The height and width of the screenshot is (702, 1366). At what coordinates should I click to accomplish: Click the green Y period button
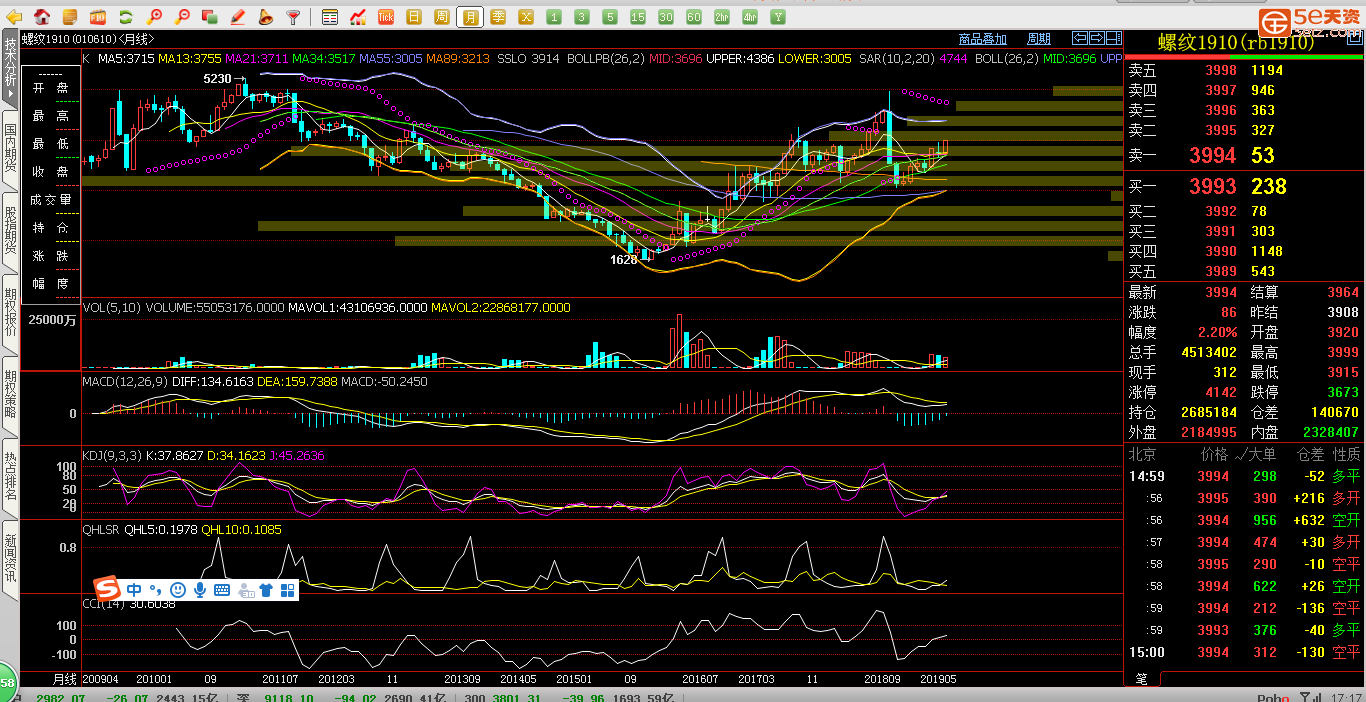pyautogui.click(x=778, y=17)
